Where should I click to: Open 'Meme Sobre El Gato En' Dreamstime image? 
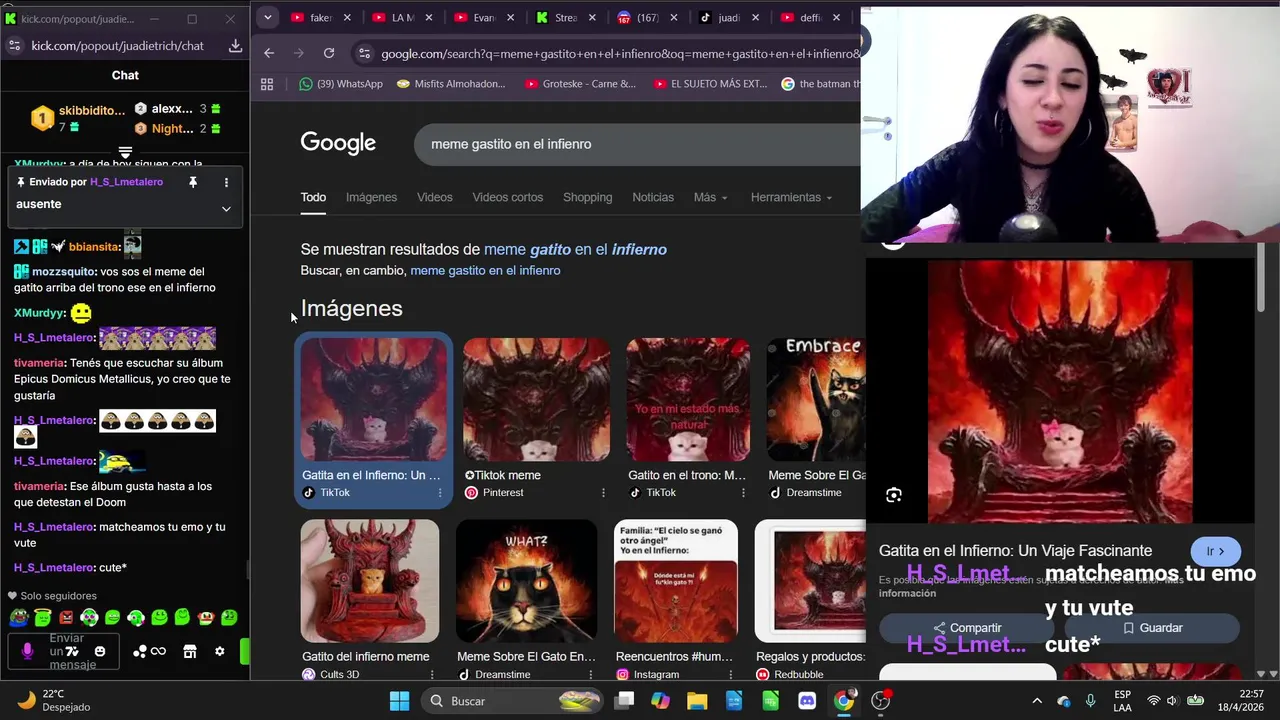tap(526, 581)
